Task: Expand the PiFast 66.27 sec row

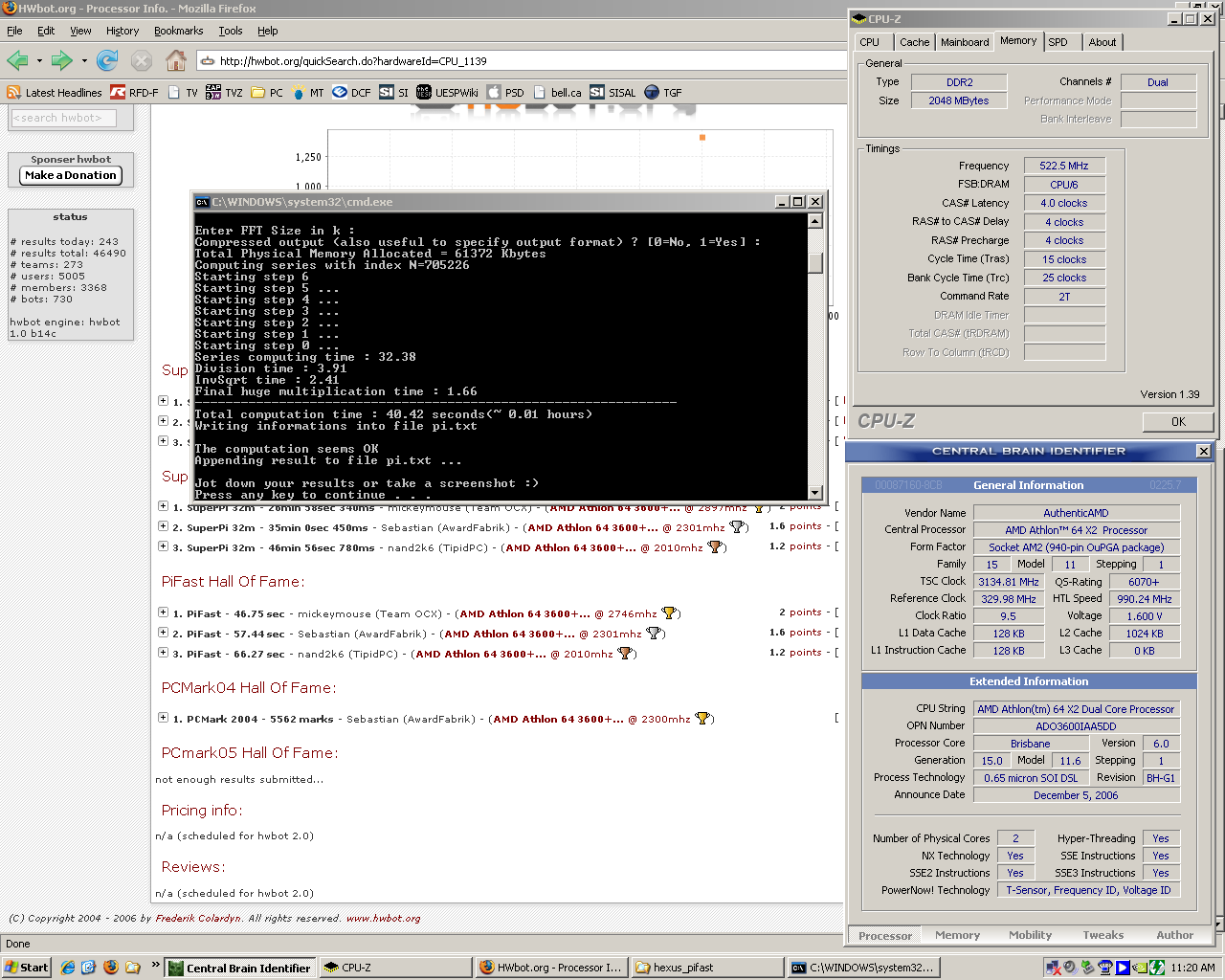Action: point(163,653)
